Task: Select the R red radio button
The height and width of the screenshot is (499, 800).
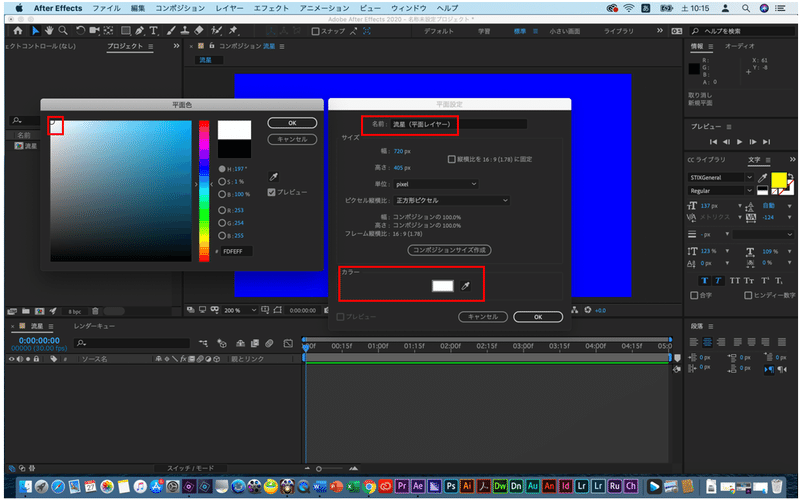Action: pyautogui.click(x=222, y=210)
